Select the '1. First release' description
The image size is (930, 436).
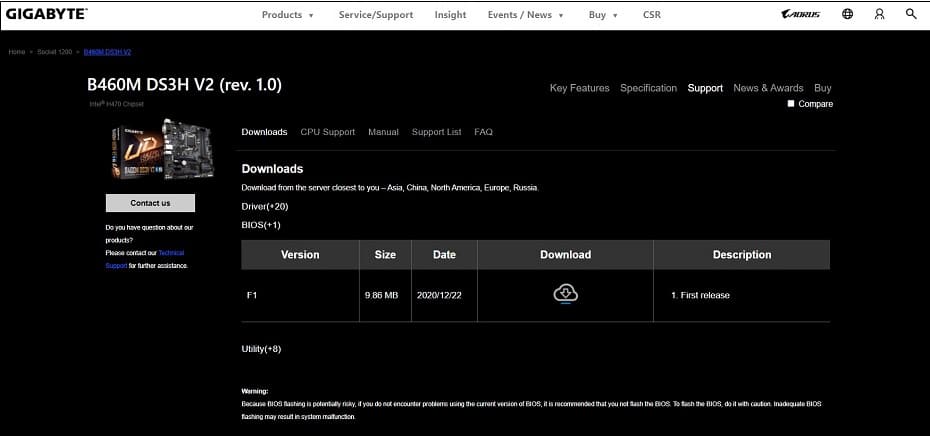point(700,295)
